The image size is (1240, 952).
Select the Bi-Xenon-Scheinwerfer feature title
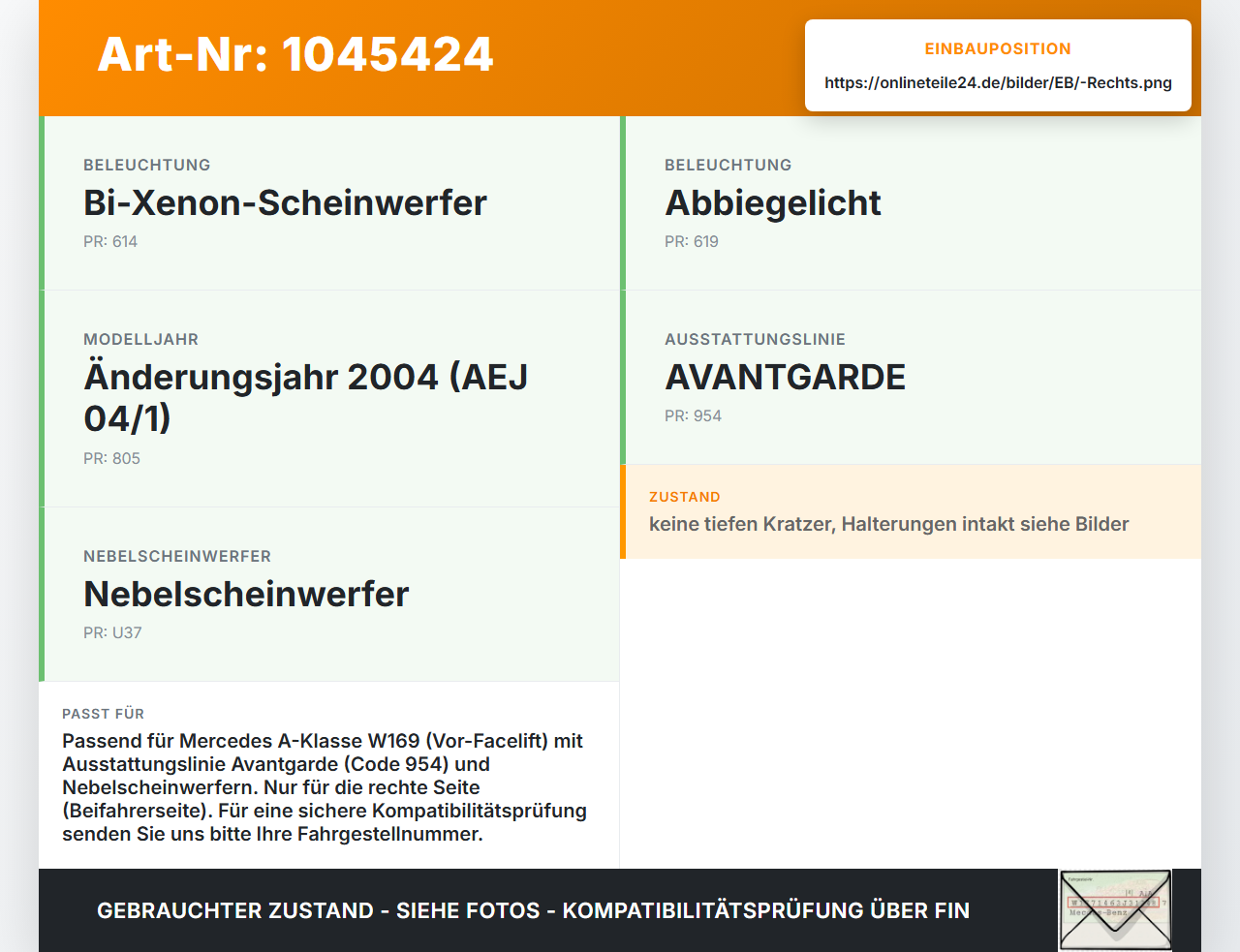[285, 202]
